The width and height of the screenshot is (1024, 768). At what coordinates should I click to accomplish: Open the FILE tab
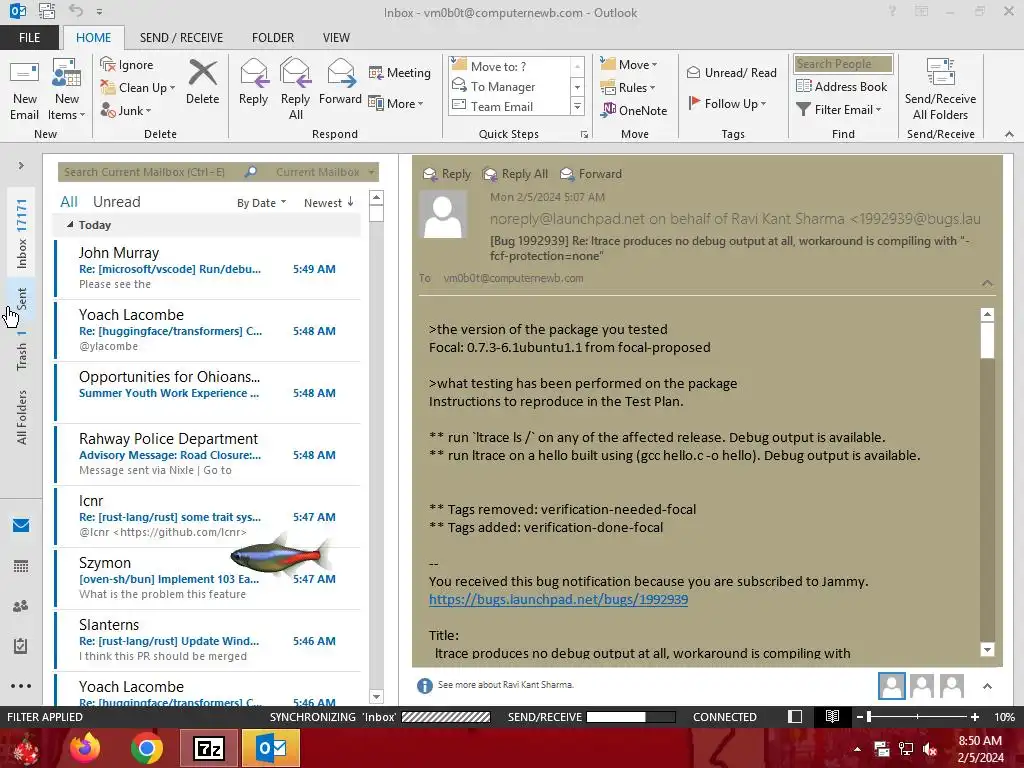29,38
